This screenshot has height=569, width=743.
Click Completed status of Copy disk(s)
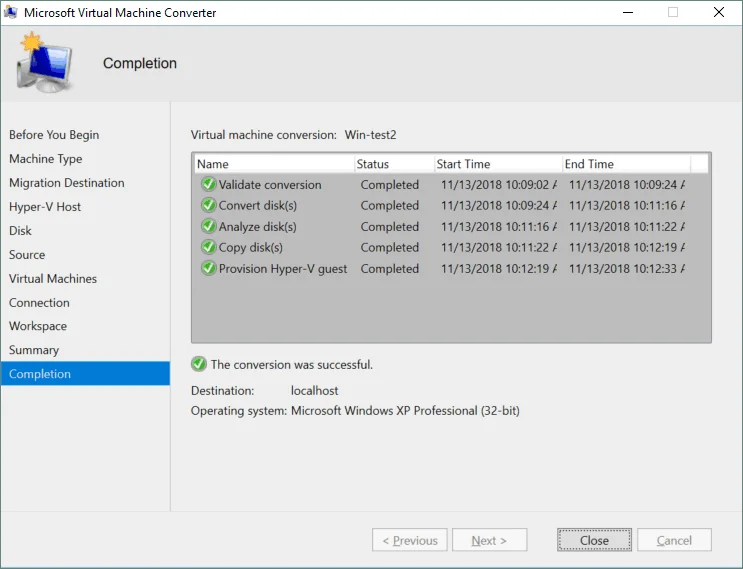point(390,247)
